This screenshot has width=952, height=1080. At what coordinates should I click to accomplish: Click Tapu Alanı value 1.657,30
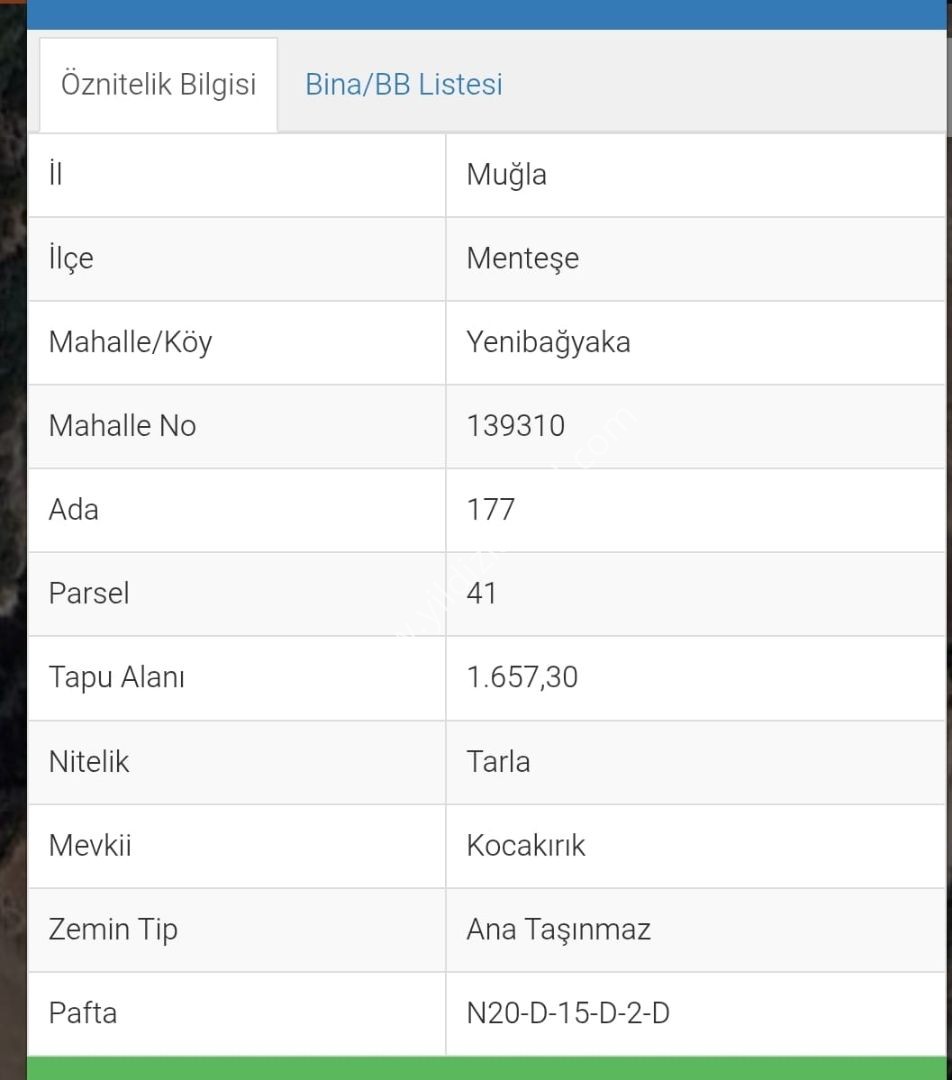[522, 677]
